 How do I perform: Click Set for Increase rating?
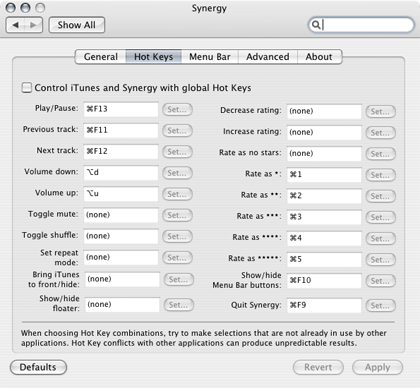pyautogui.click(x=380, y=133)
